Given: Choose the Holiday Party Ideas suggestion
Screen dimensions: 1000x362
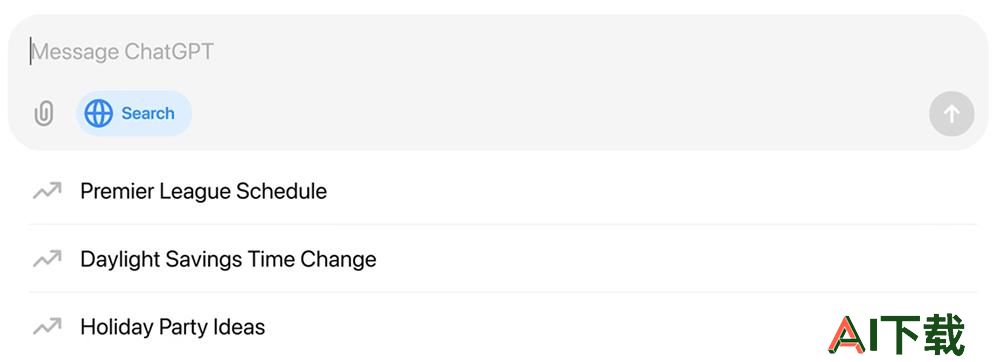Looking at the screenshot, I should pyautogui.click(x=503, y=327).
